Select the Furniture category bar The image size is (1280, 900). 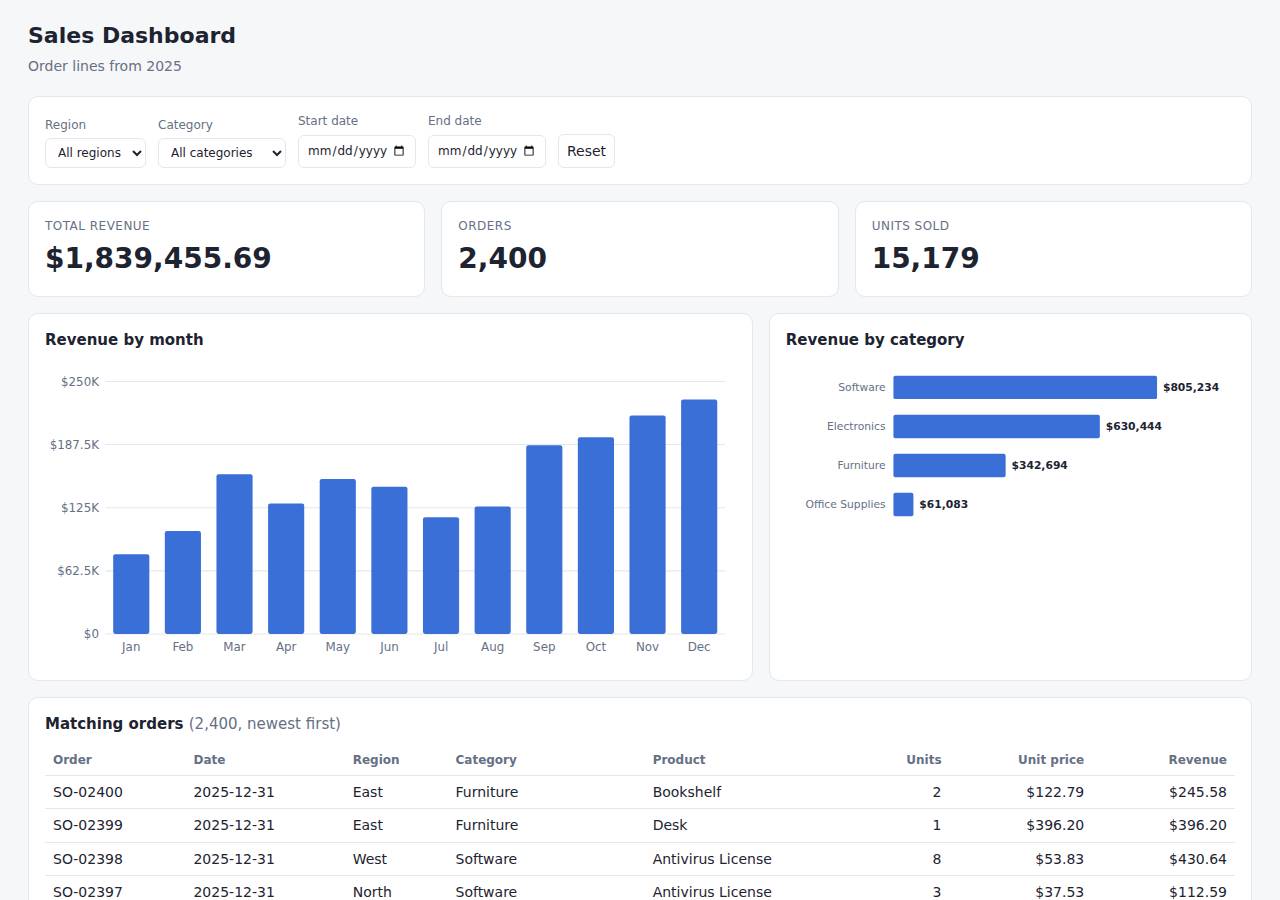[x=949, y=465]
